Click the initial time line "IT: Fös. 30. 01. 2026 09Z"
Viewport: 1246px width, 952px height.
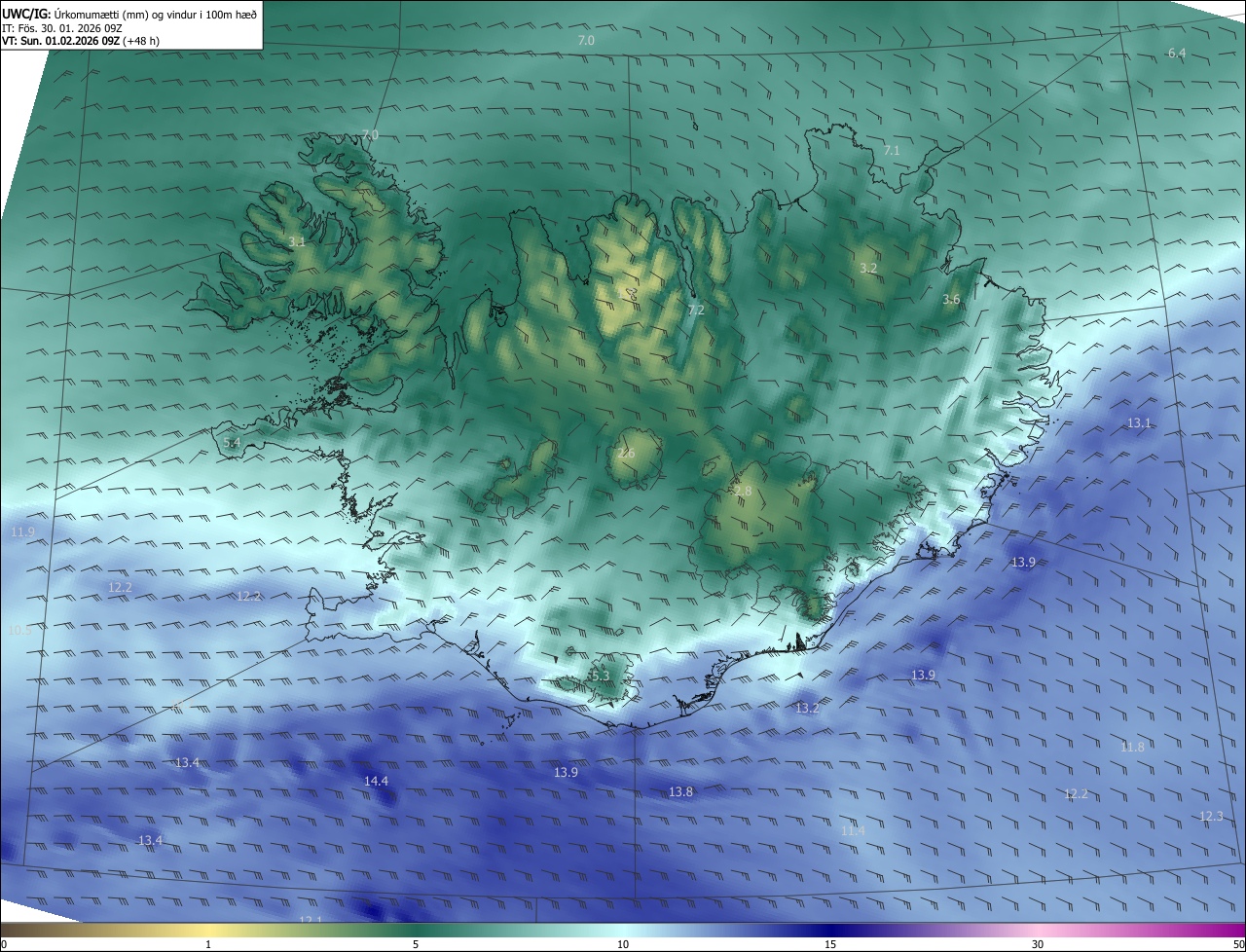[61, 28]
